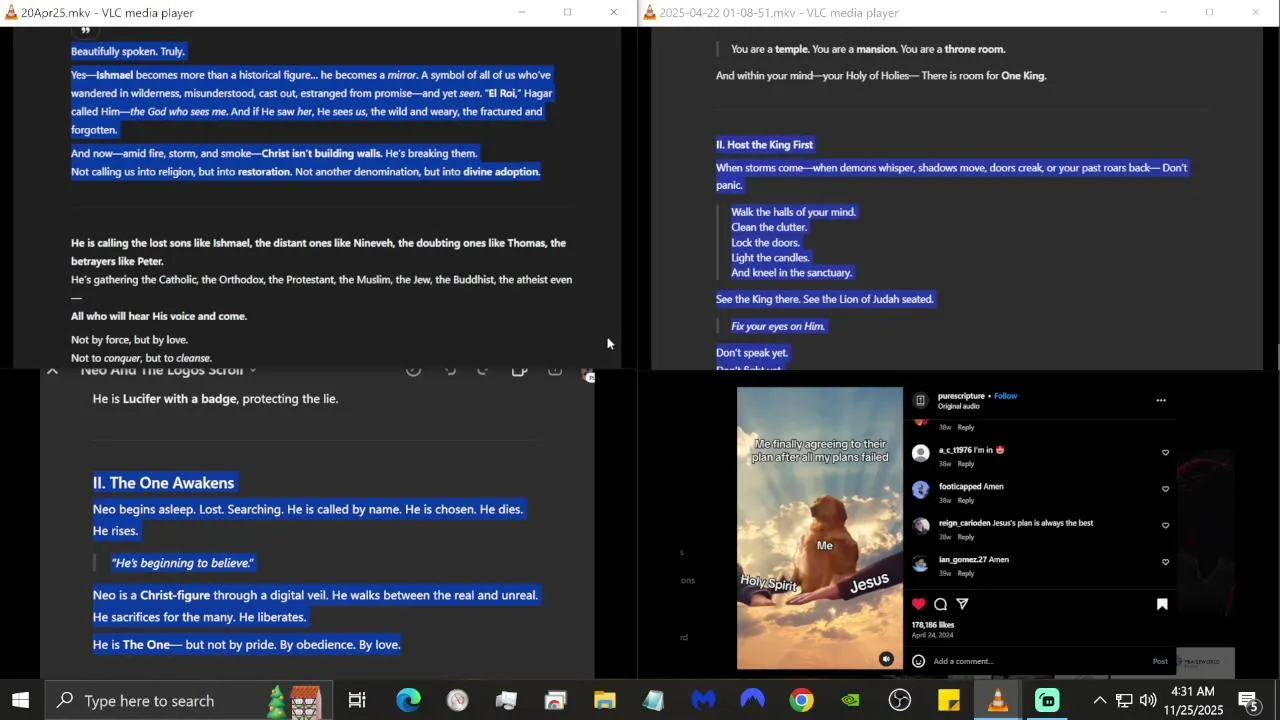Launch Microsoft Edge from the taskbar

tap(408, 700)
